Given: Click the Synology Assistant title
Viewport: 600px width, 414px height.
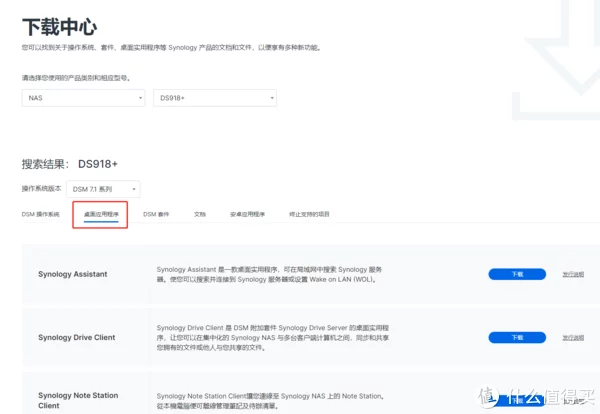Looking at the screenshot, I should click(x=73, y=274).
